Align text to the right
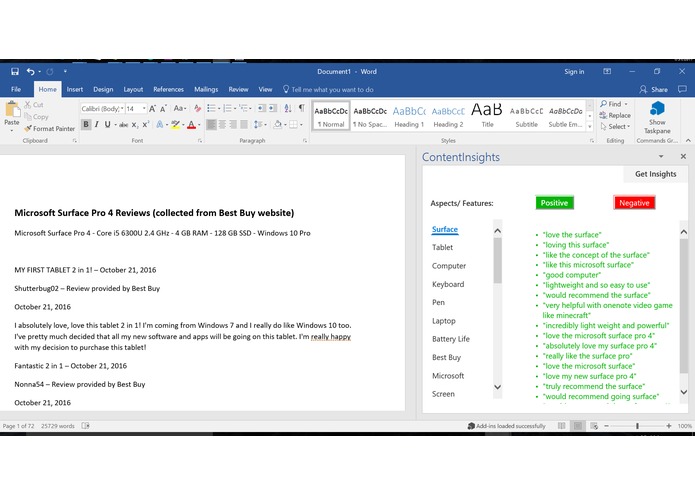The height and width of the screenshot is (494, 695). tap(233, 125)
